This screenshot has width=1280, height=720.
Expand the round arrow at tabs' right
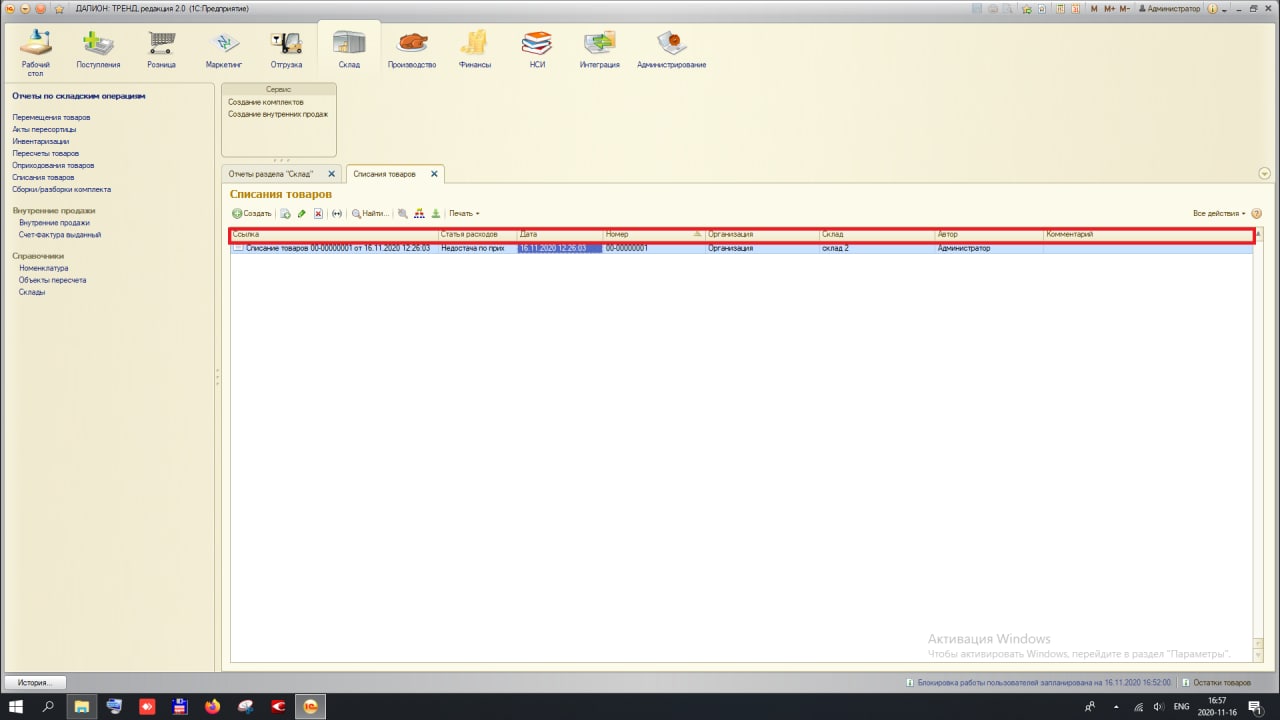click(x=1265, y=174)
